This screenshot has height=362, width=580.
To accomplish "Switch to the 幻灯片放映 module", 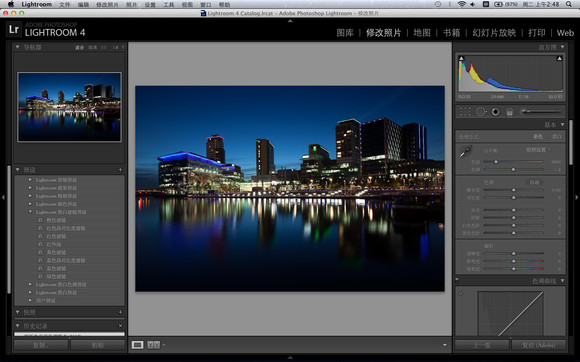I will click(494, 33).
